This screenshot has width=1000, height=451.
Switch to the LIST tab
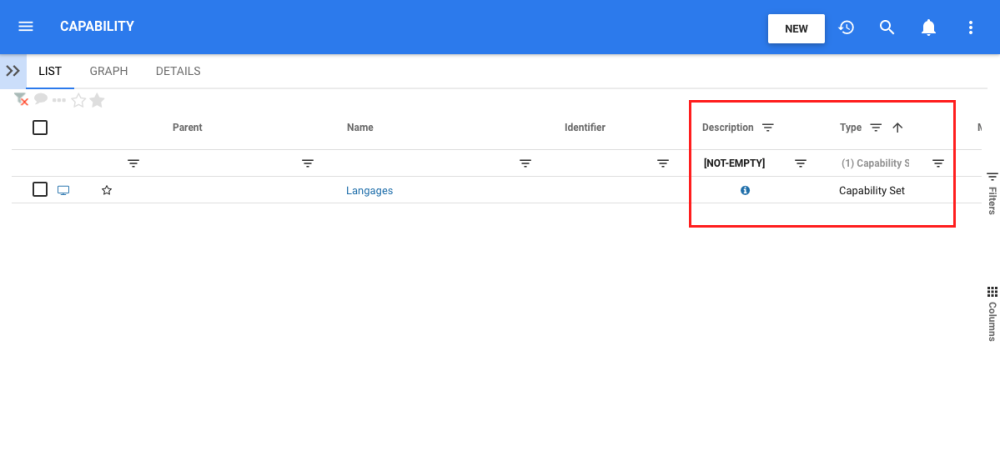pyautogui.click(x=50, y=71)
